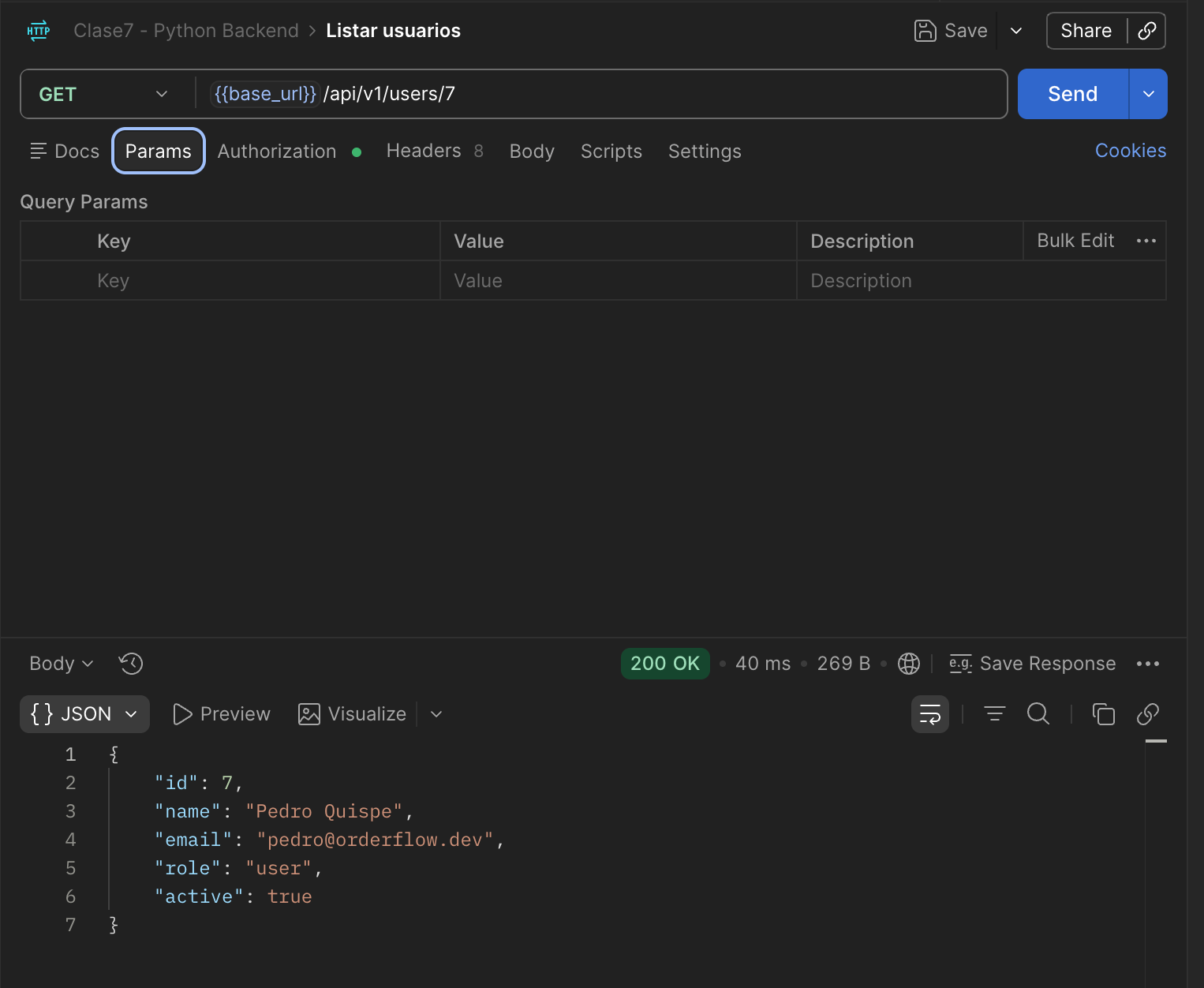1204x988 pixels.
Task: Open the response Body dropdown
Action: point(62,664)
